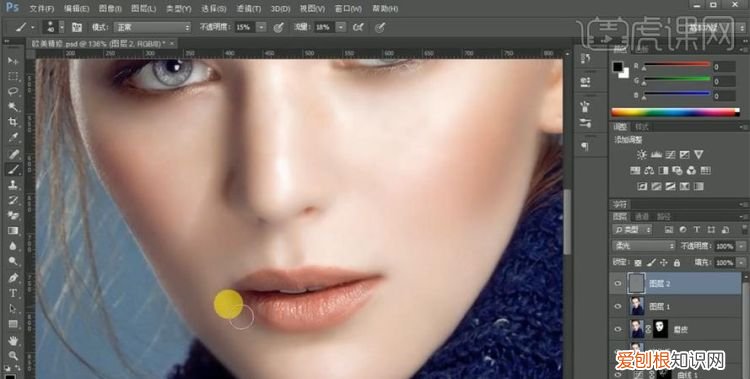Select the Healing Brush tool
Viewport: 750px width, 379px height.
pos(13,154)
